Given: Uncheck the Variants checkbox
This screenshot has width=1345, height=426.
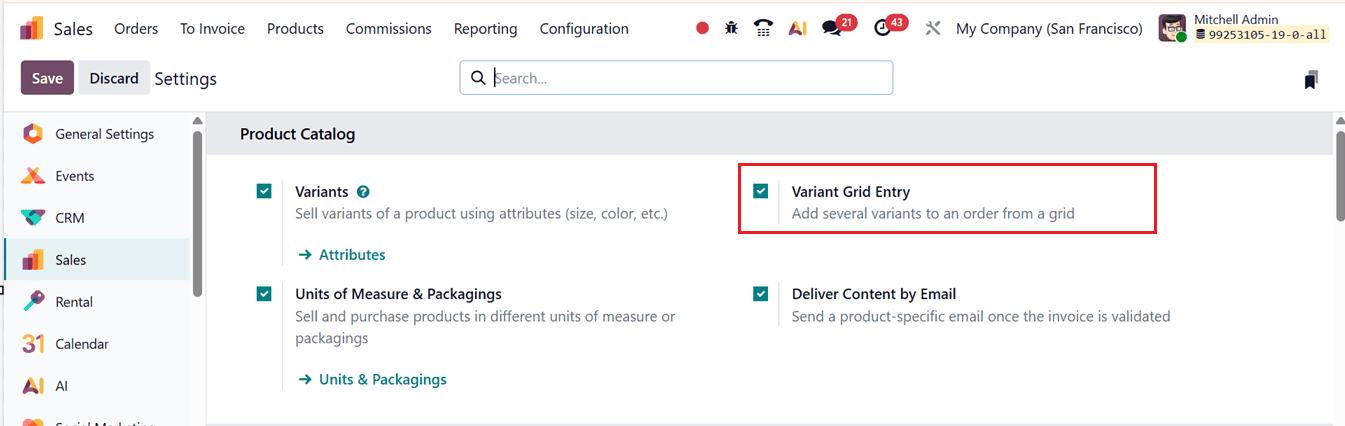Looking at the screenshot, I should tap(264, 191).
